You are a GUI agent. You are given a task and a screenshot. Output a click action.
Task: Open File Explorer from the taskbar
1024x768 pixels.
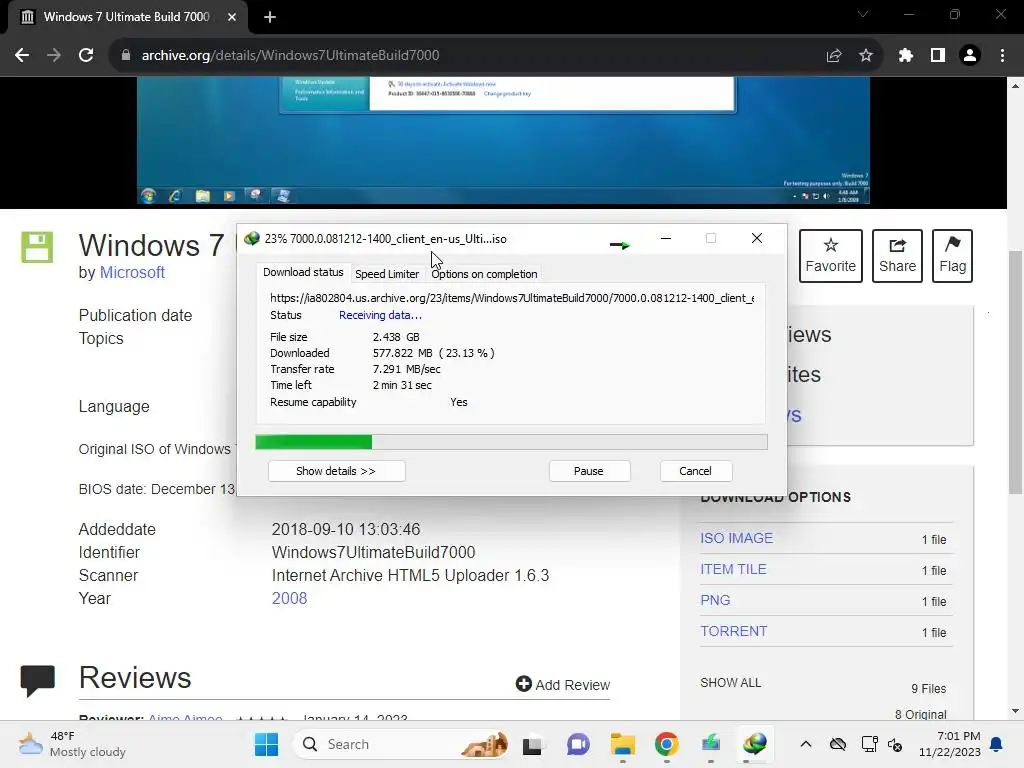622,744
